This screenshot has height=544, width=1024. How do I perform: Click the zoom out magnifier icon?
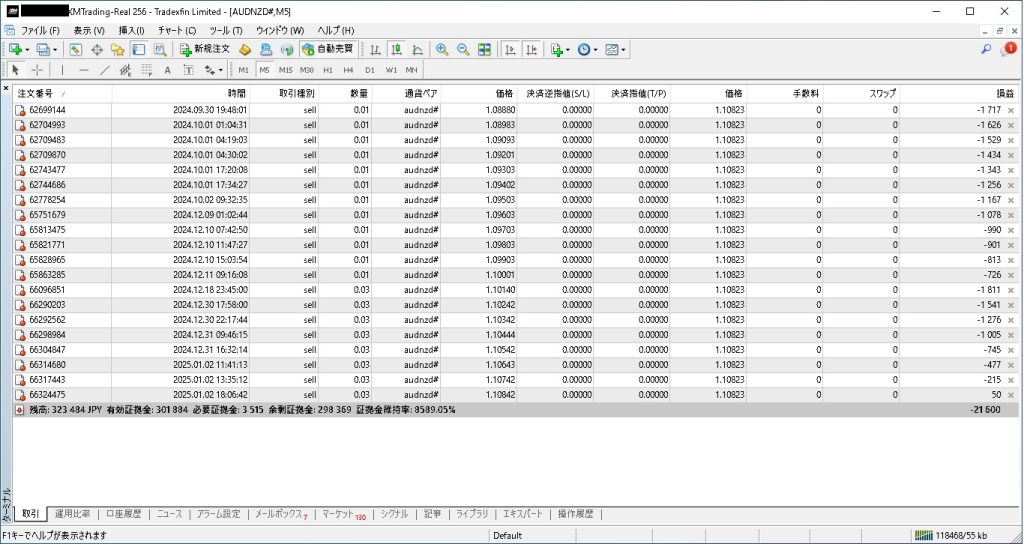pyautogui.click(x=463, y=49)
